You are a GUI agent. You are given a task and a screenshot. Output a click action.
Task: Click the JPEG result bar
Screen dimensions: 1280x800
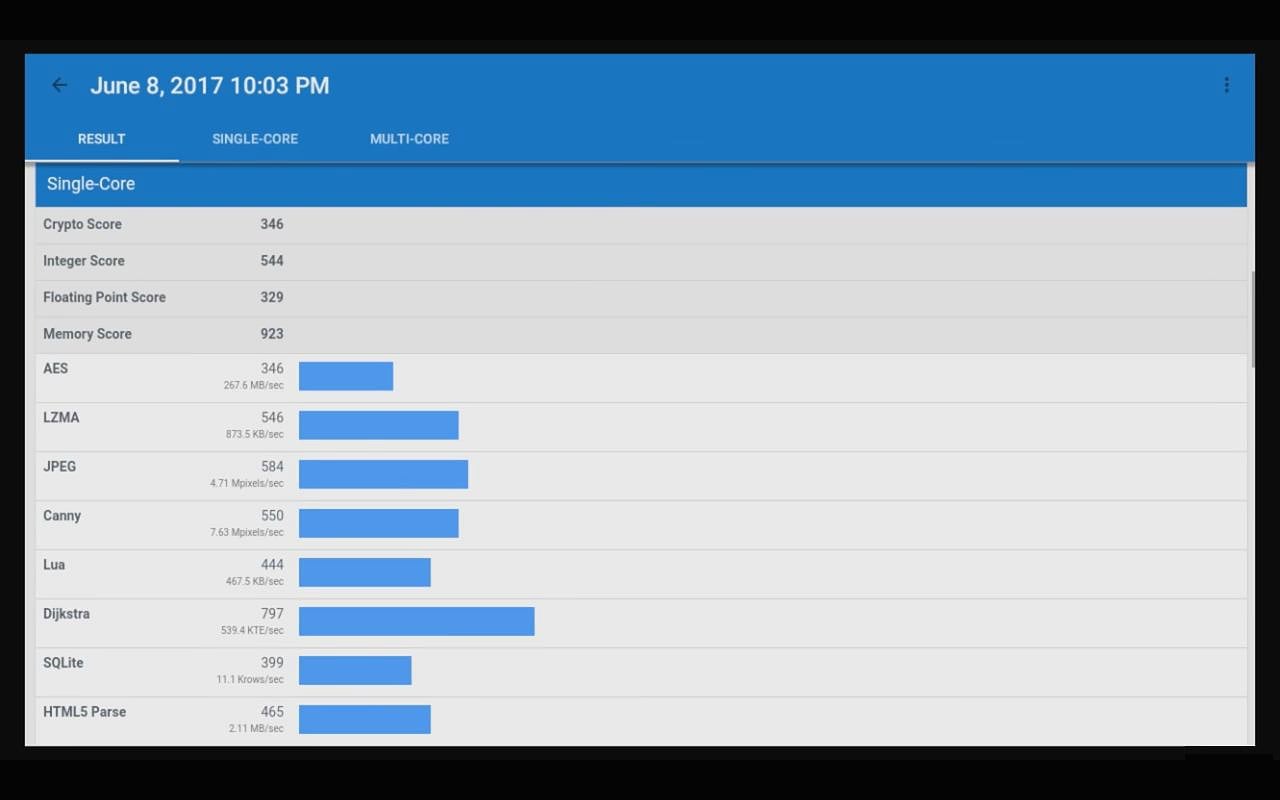[x=383, y=475]
